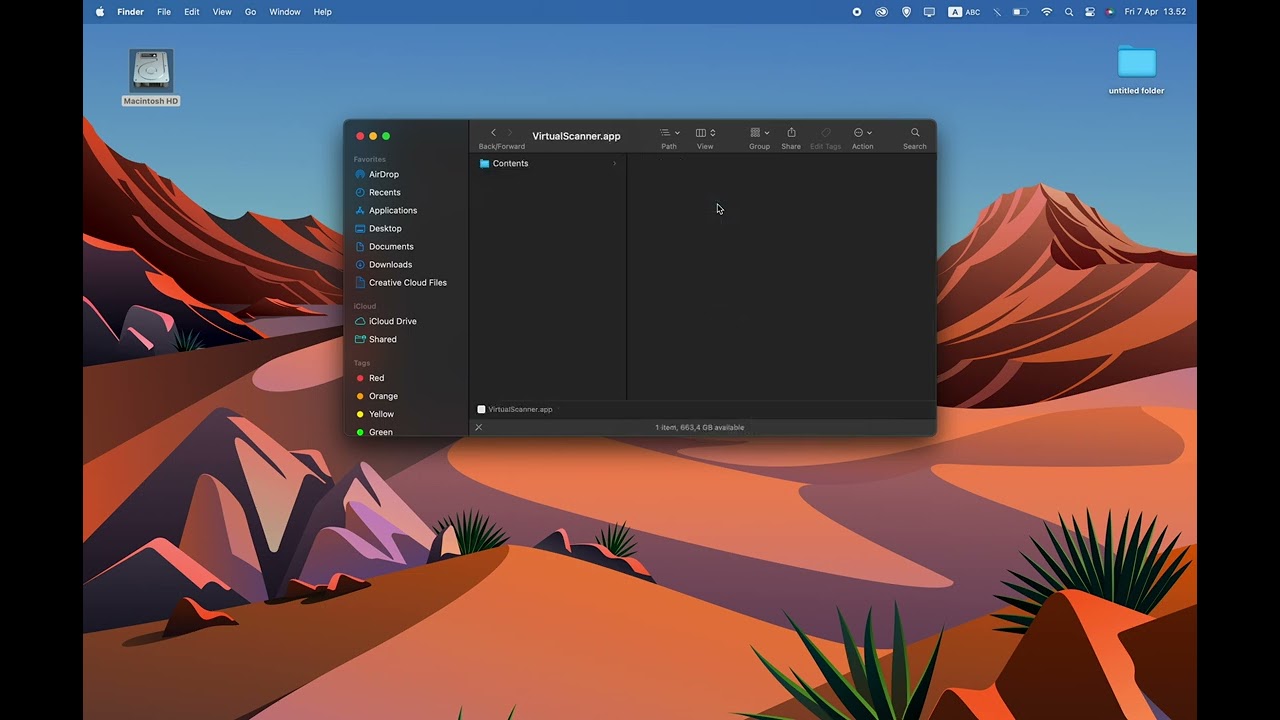
Task: Click the X icon in status bar
Action: point(478,427)
